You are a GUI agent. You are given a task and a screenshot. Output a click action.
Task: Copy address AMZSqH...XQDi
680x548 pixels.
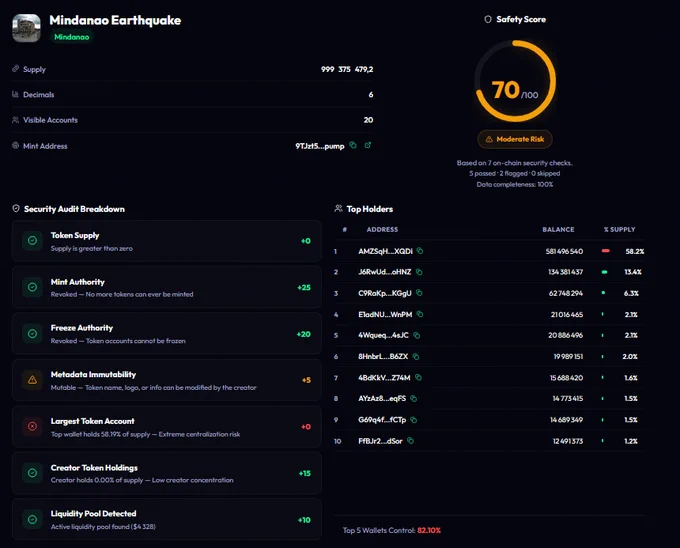click(420, 251)
